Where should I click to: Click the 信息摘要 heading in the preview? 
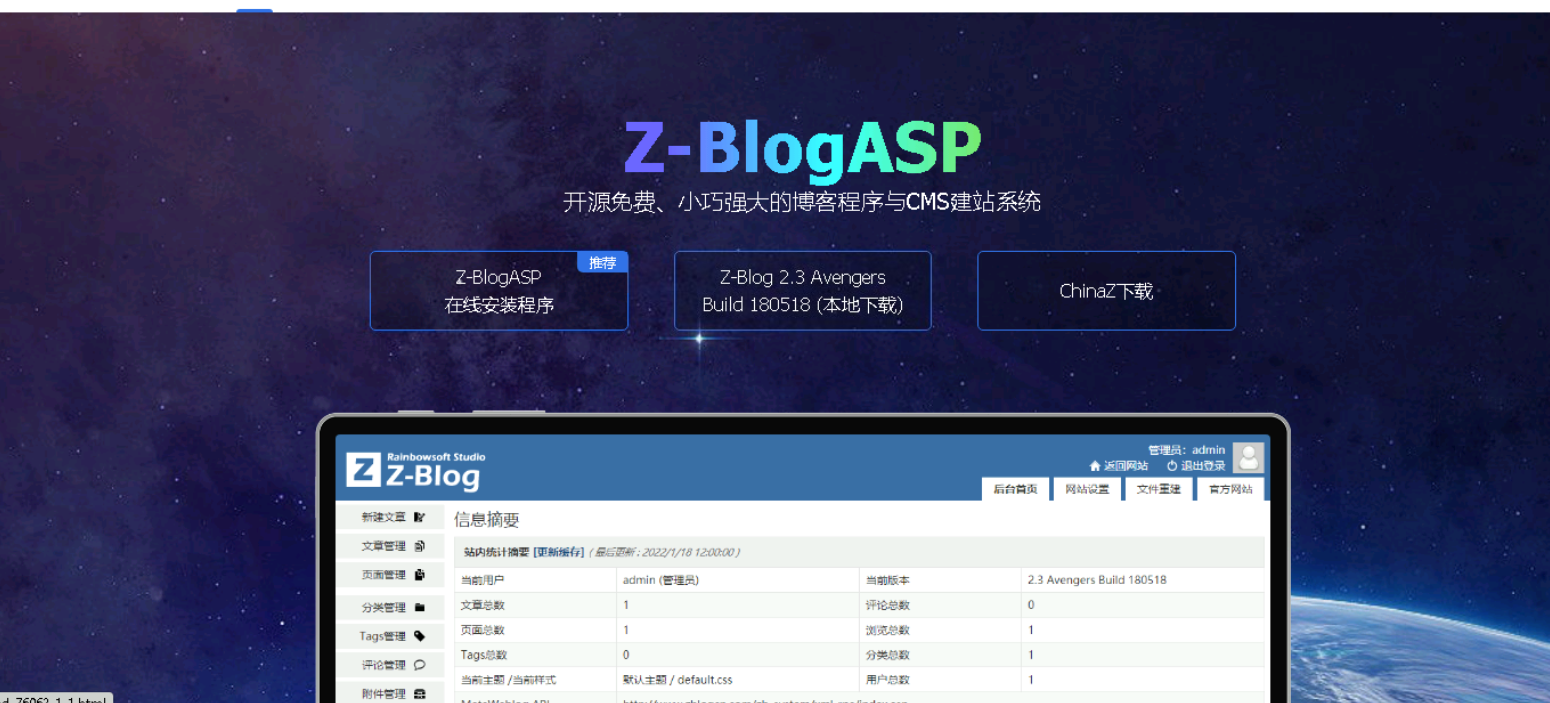point(487,520)
